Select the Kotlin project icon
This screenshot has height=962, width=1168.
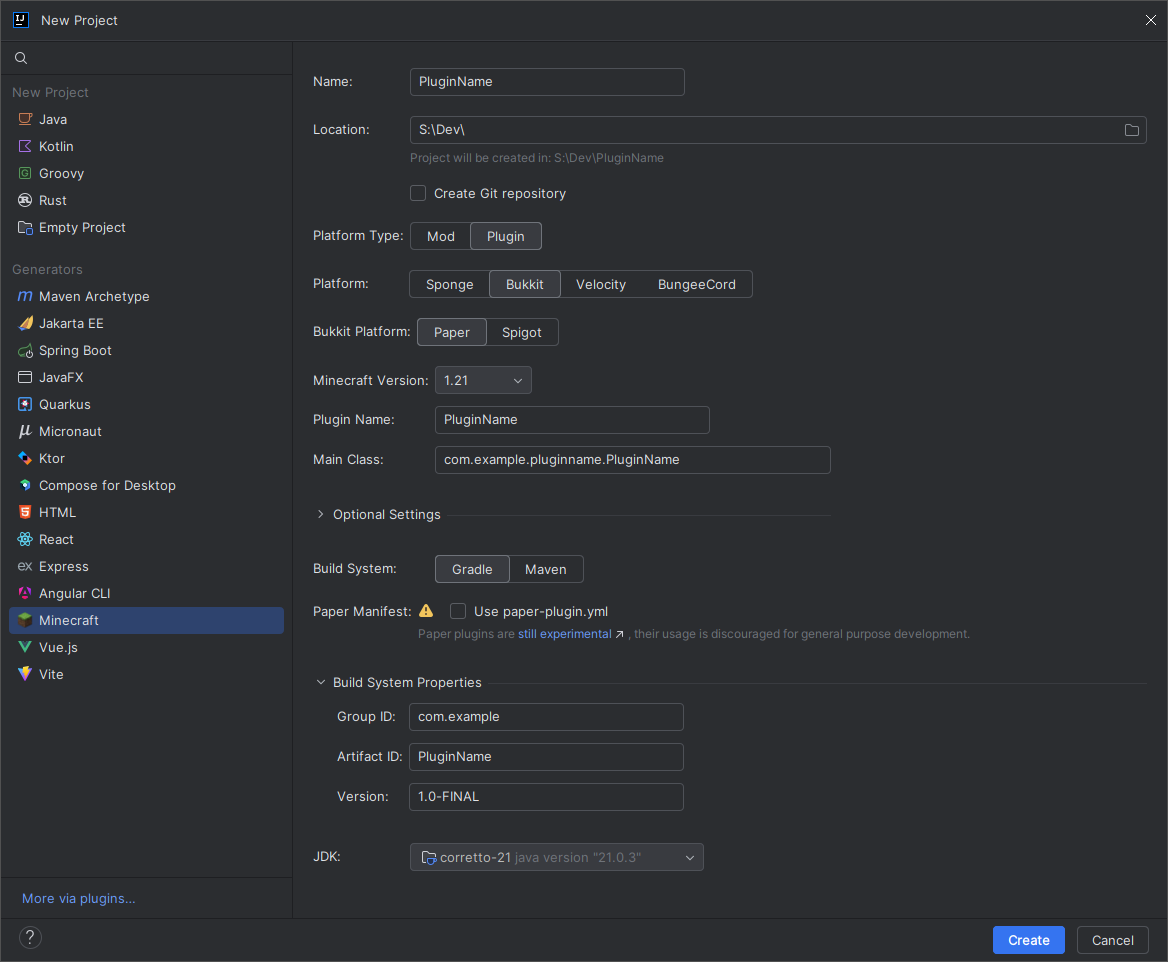pyautogui.click(x=25, y=146)
